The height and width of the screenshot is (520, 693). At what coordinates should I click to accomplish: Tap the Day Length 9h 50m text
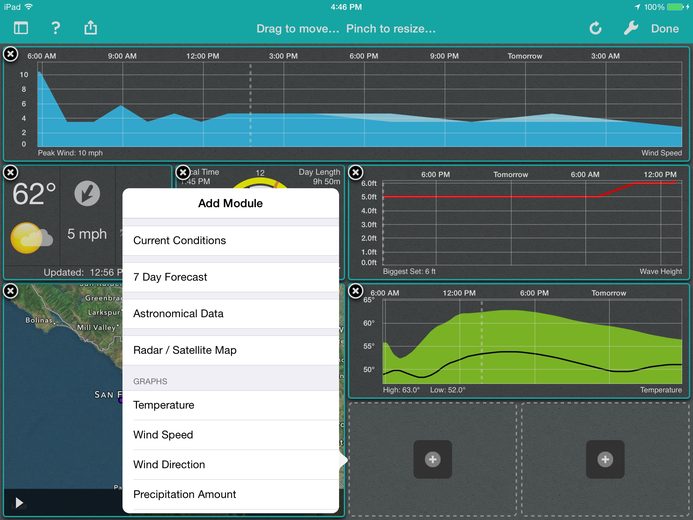tap(319, 176)
